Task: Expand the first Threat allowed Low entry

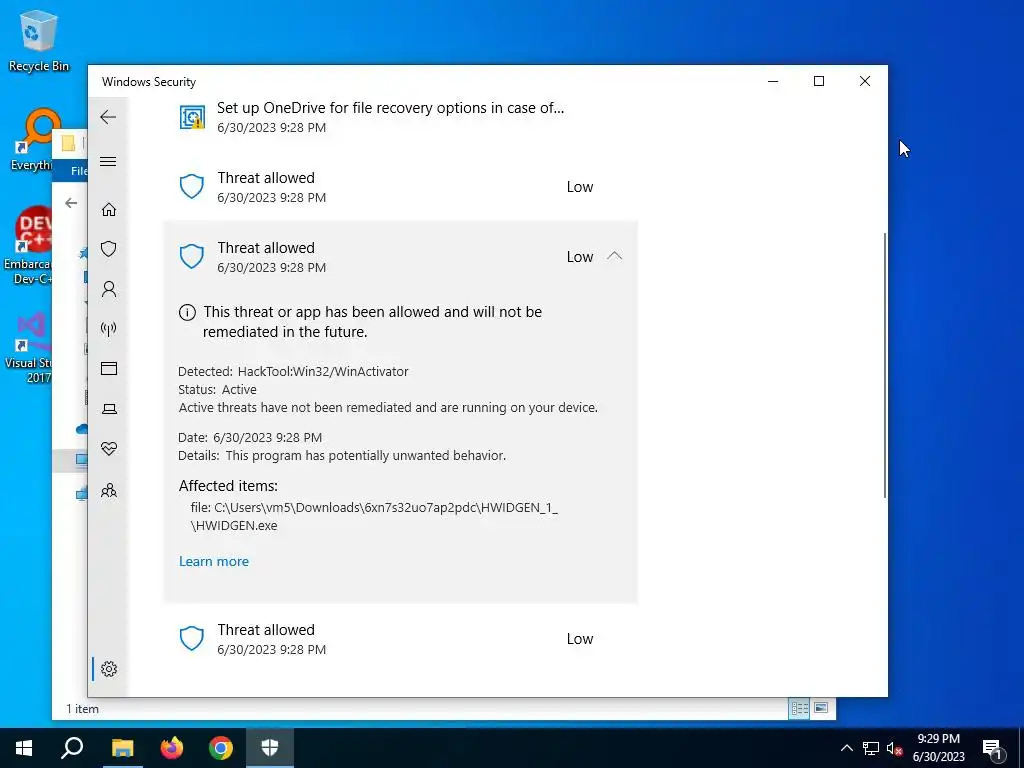Action: coord(400,187)
